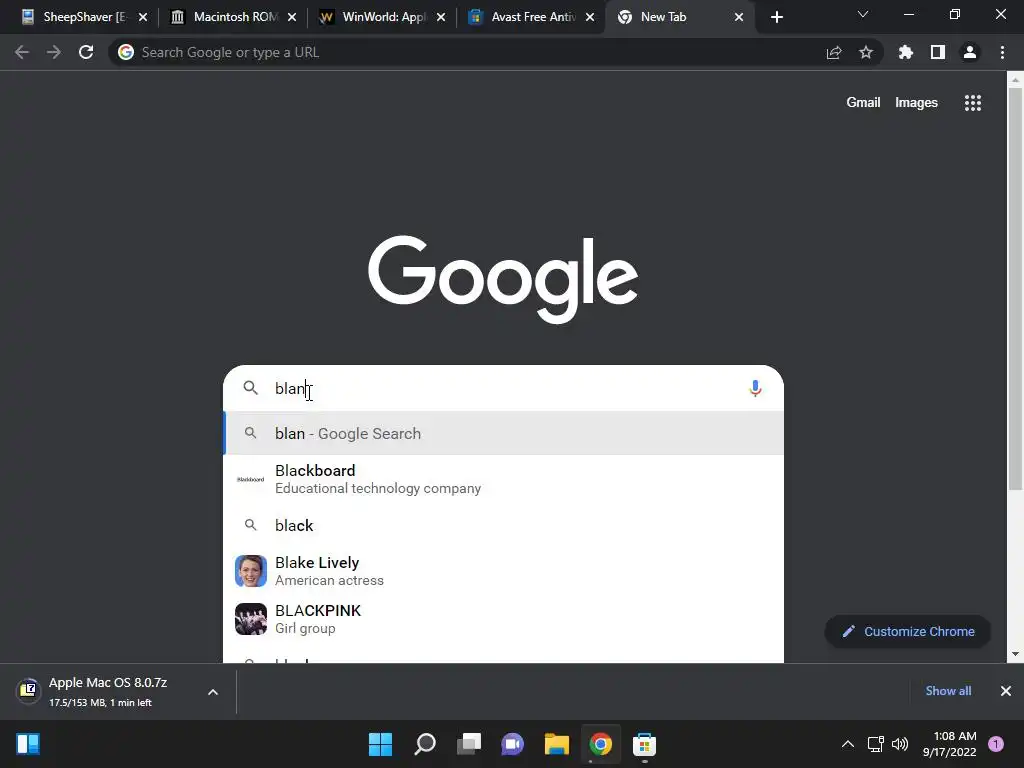The image size is (1024, 768).
Task: Click Customize Chrome button
Action: (x=908, y=632)
